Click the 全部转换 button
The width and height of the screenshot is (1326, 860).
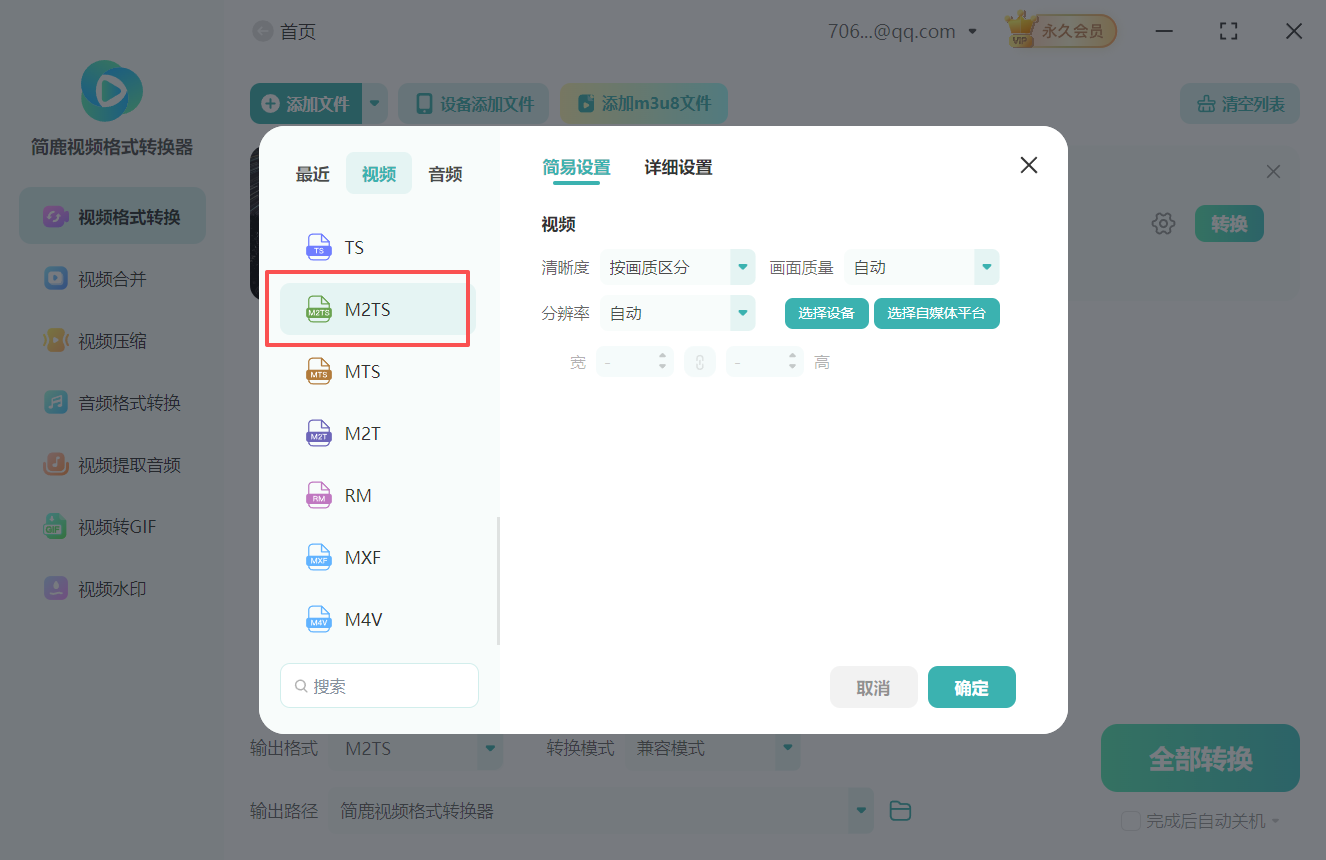point(1199,757)
